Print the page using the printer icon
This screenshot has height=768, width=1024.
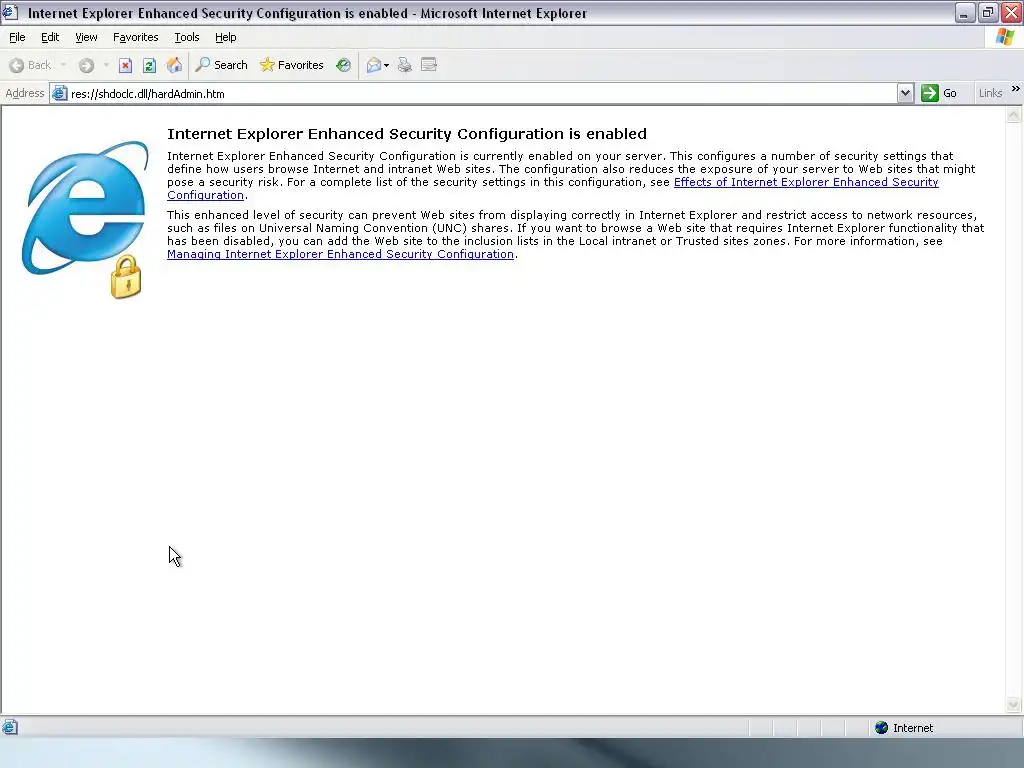coord(405,65)
